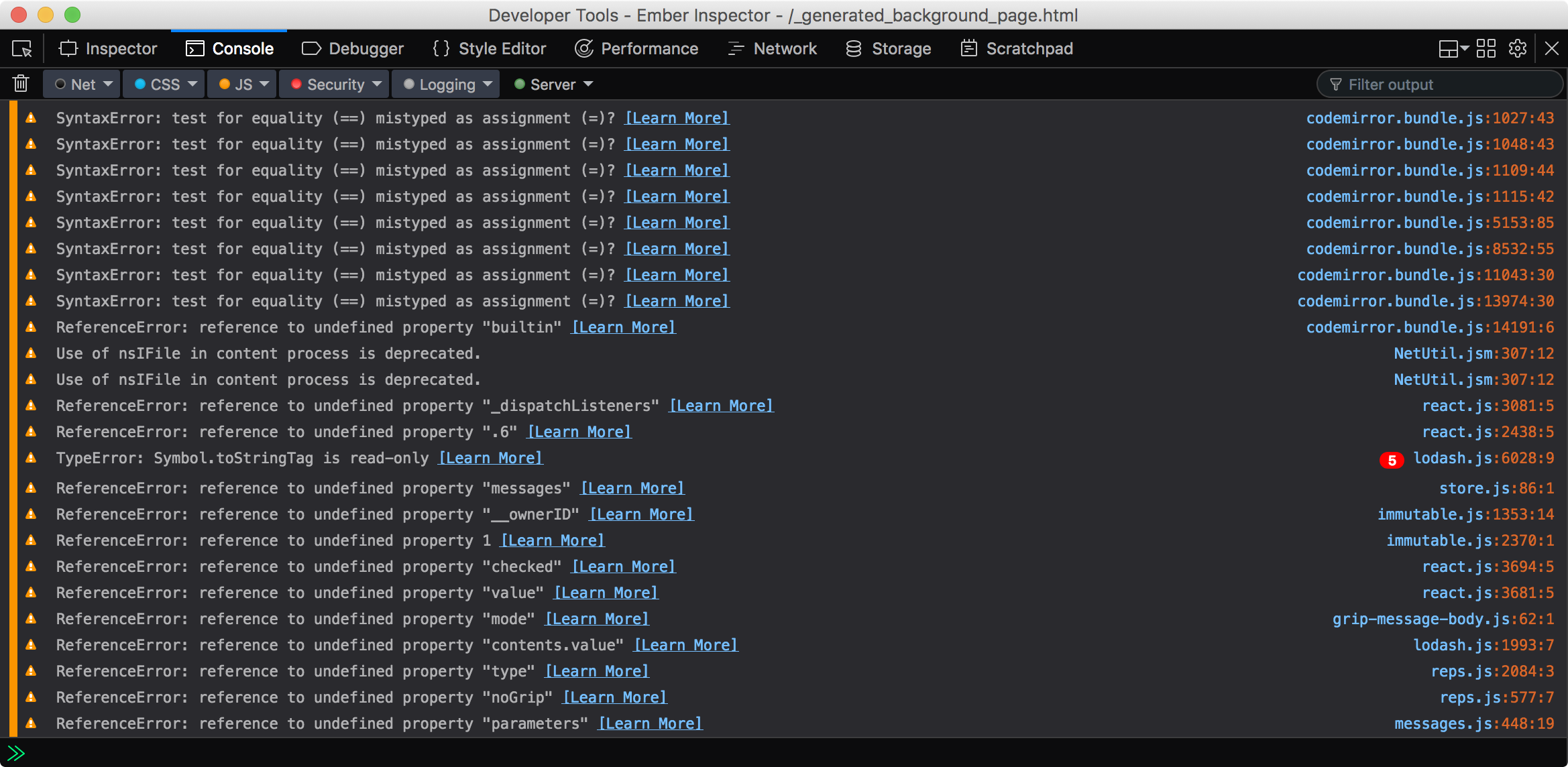1568x767 pixels.
Task: Focus the Filter output field
Action: pyautogui.click(x=1441, y=84)
